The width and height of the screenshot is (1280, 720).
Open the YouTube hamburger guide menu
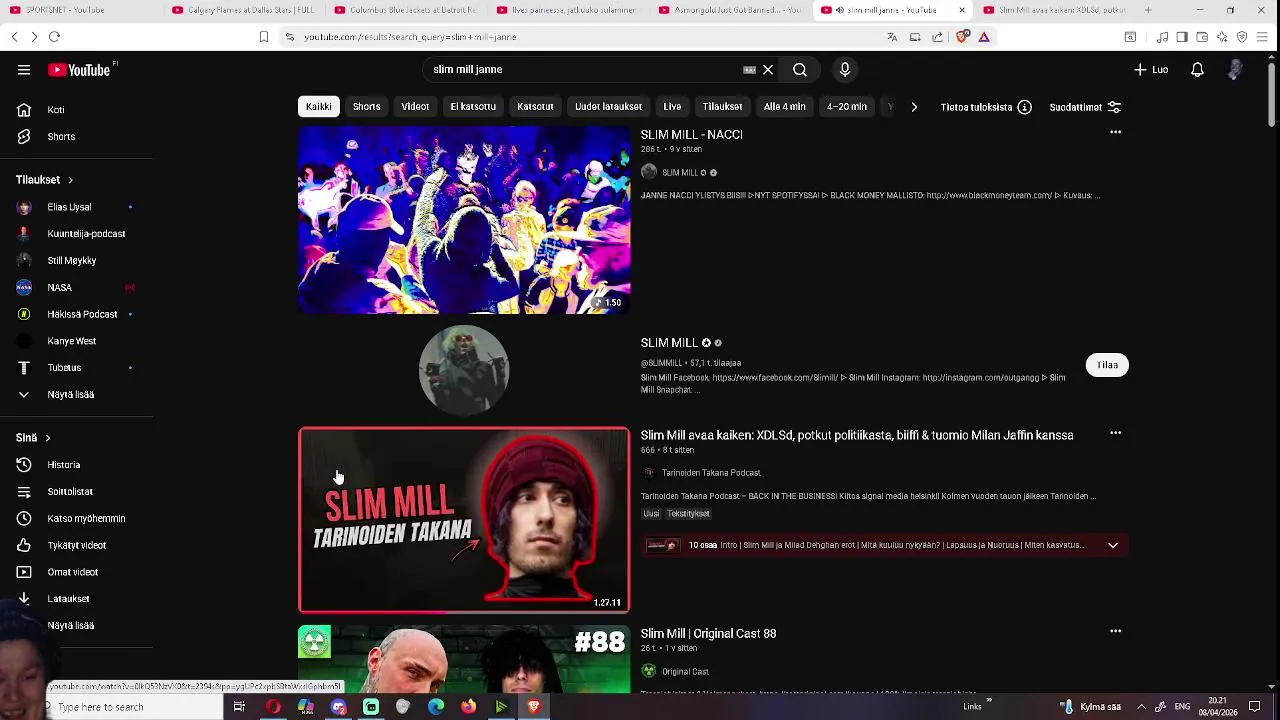24,70
